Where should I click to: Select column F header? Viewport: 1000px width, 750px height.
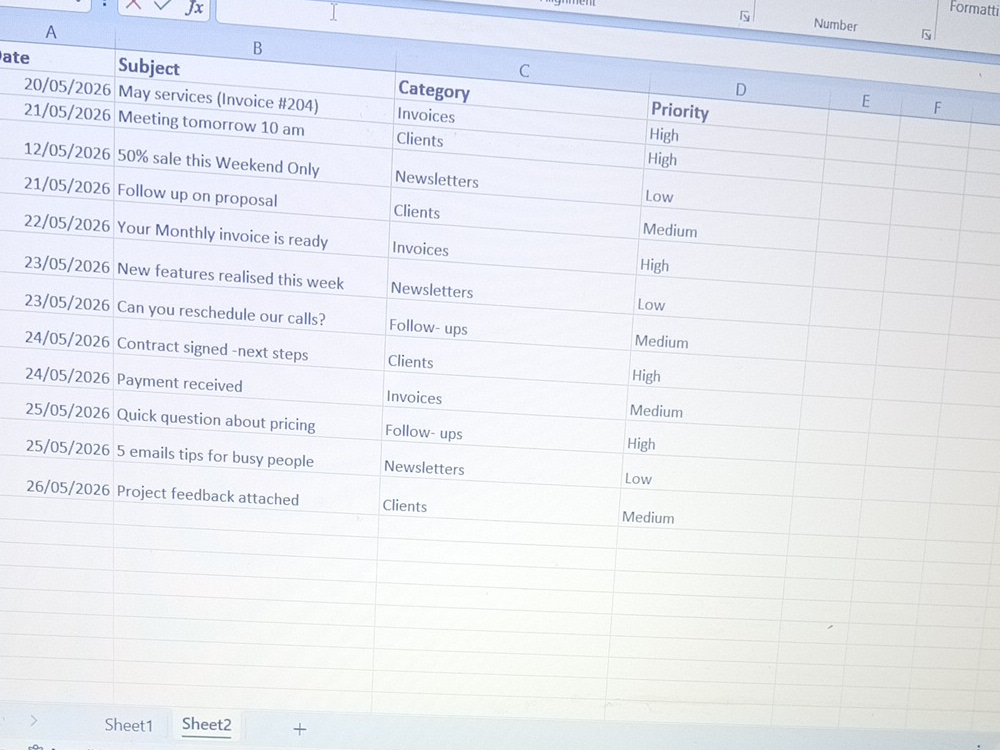[937, 108]
